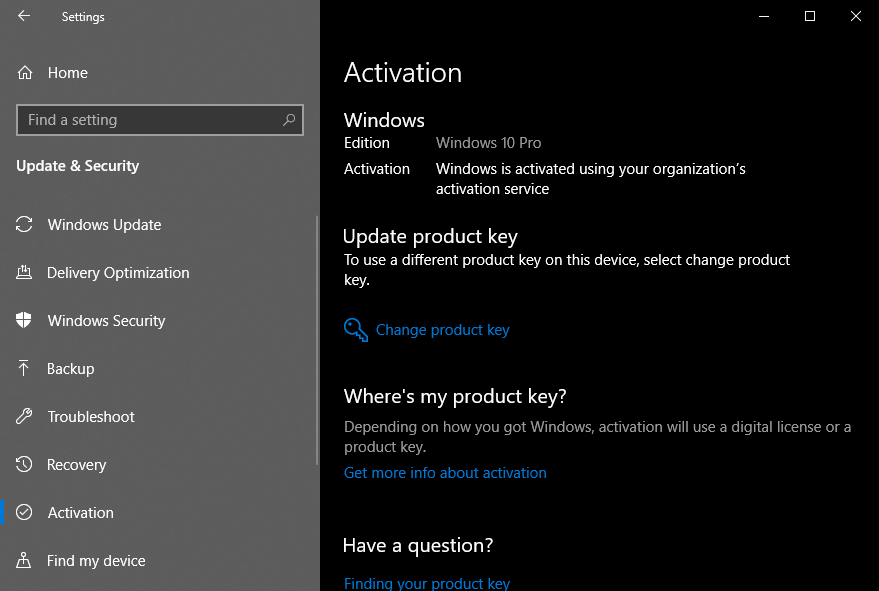
Task: Click the Find my device person icon
Action: [x=24, y=560]
